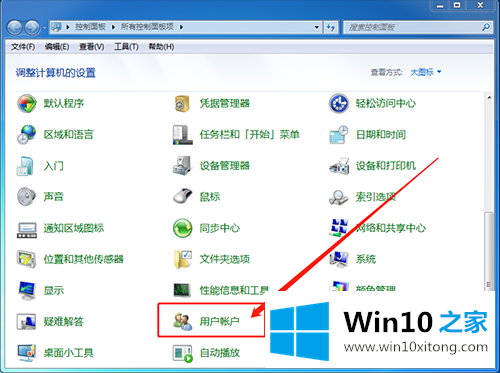Click the control panel icon in address bar
500x373 pixels.
click(x=57, y=27)
